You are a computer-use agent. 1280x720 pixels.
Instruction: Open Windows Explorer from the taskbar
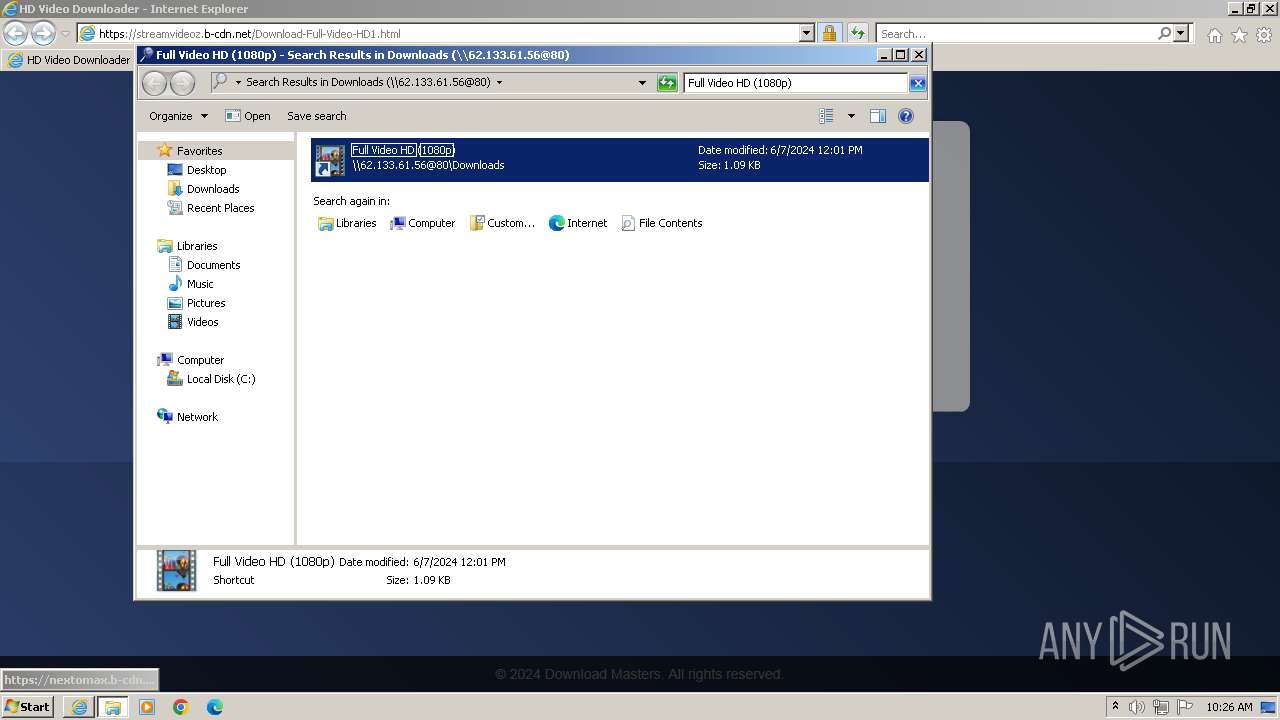[x=112, y=707]
